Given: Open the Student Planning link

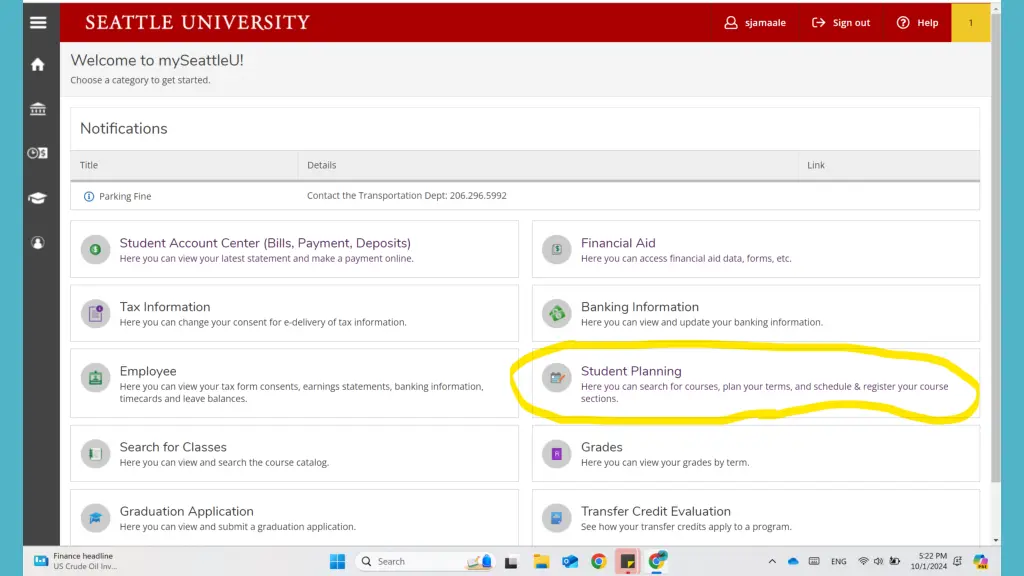Looking at the screenshot, I should click(631, 371).
